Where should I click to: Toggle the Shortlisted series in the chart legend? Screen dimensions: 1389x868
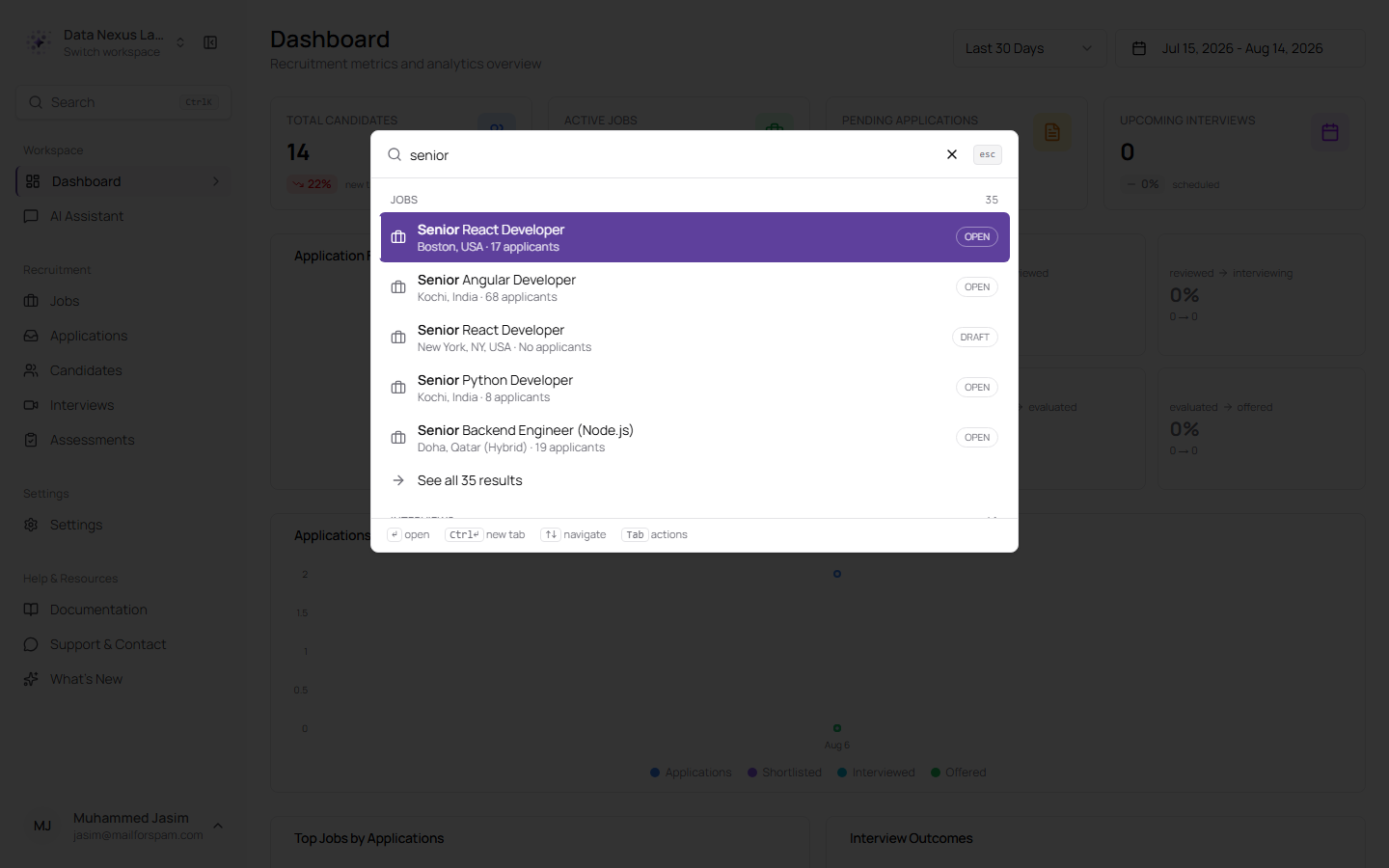tap(784, 773)
